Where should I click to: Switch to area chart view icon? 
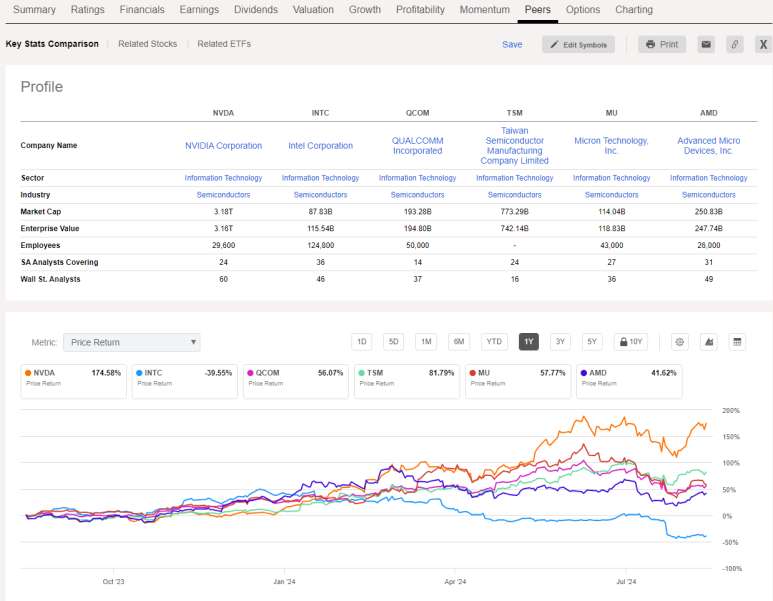coord(709,342)
